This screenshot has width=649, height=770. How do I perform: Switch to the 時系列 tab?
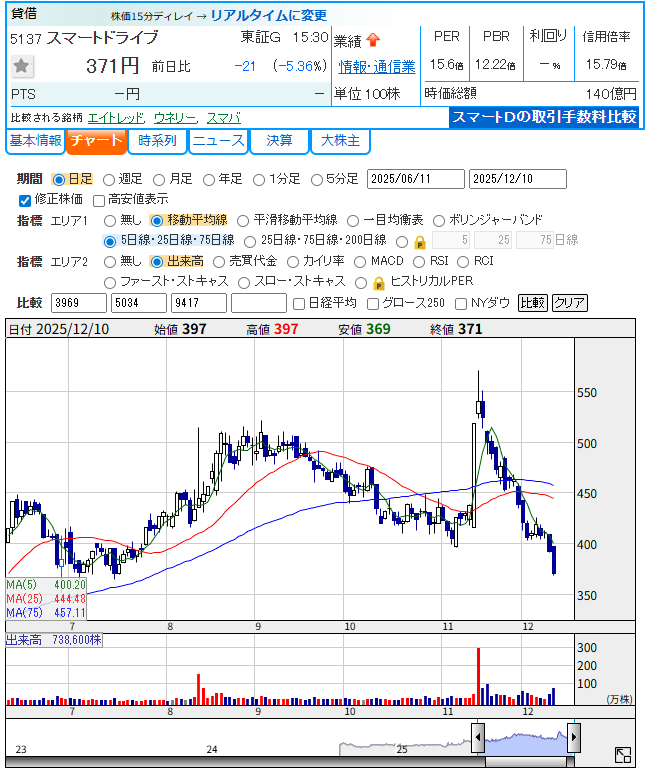[x=157, y=141]
